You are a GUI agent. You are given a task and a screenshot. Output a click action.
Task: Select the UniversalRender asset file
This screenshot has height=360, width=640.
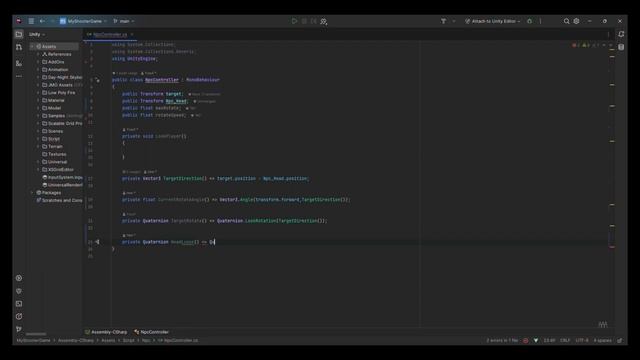click(62, 185)
